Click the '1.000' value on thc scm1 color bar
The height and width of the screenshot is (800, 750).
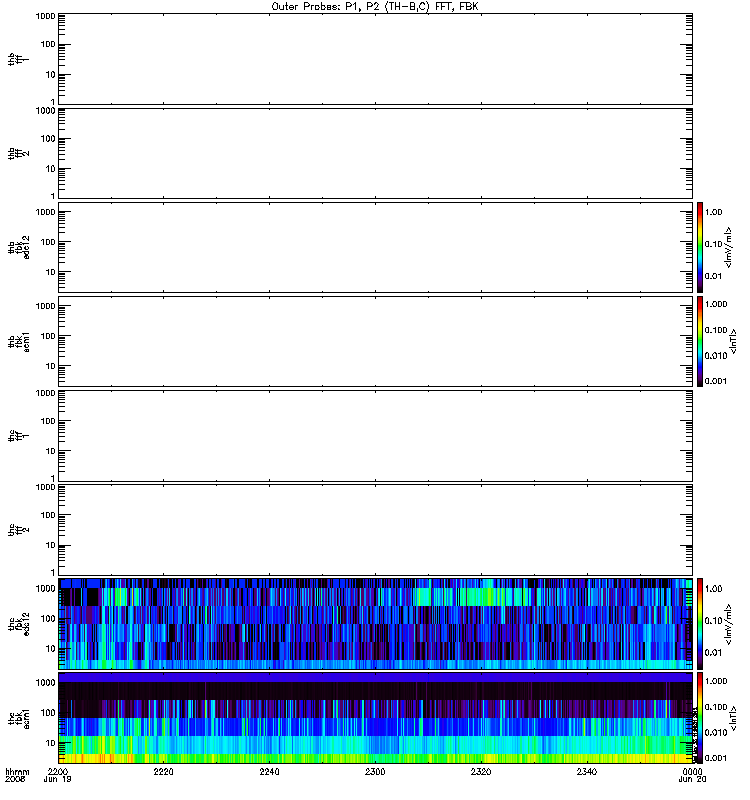coord(716,681)
